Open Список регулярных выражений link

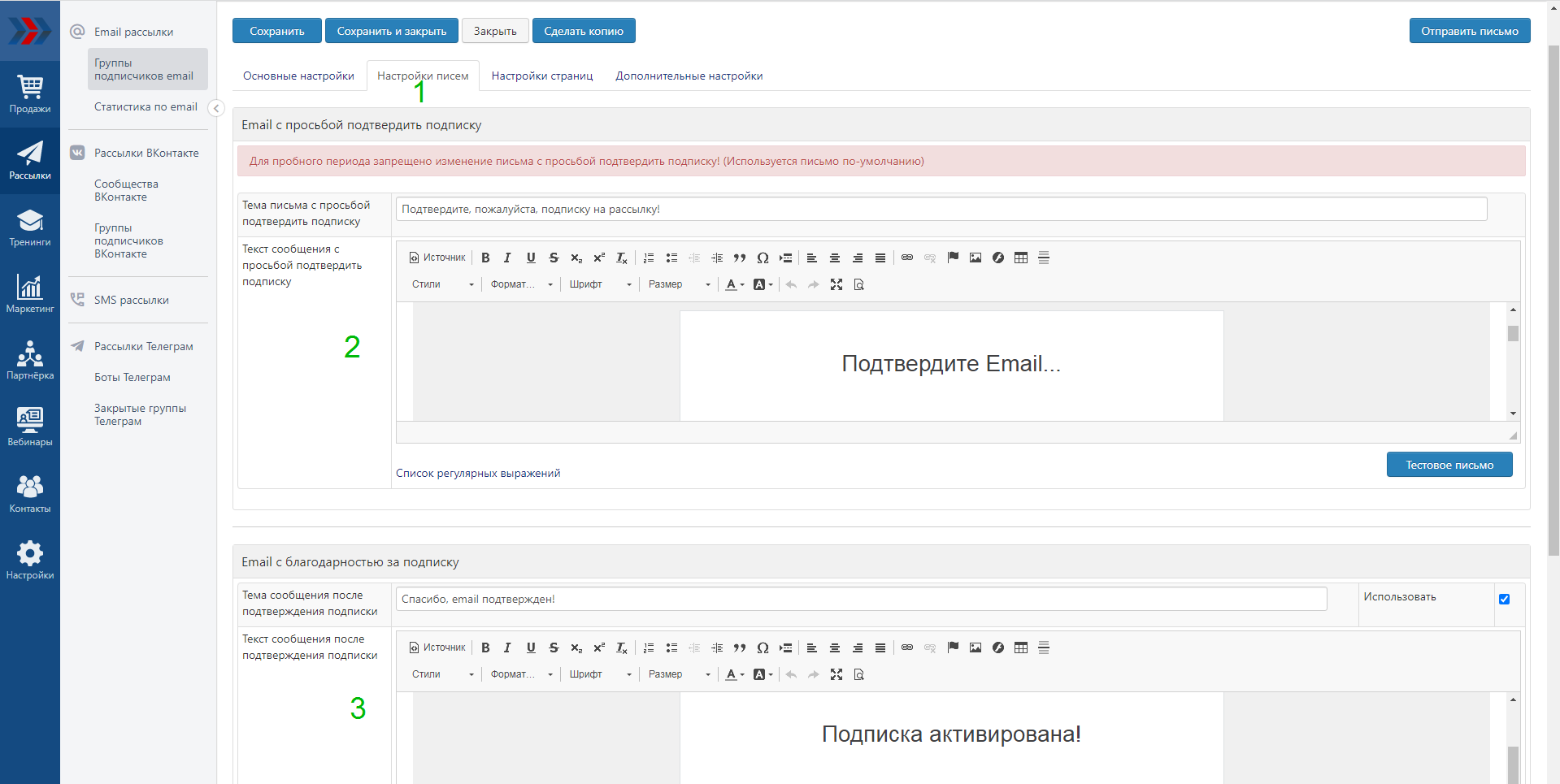[478, 473]
